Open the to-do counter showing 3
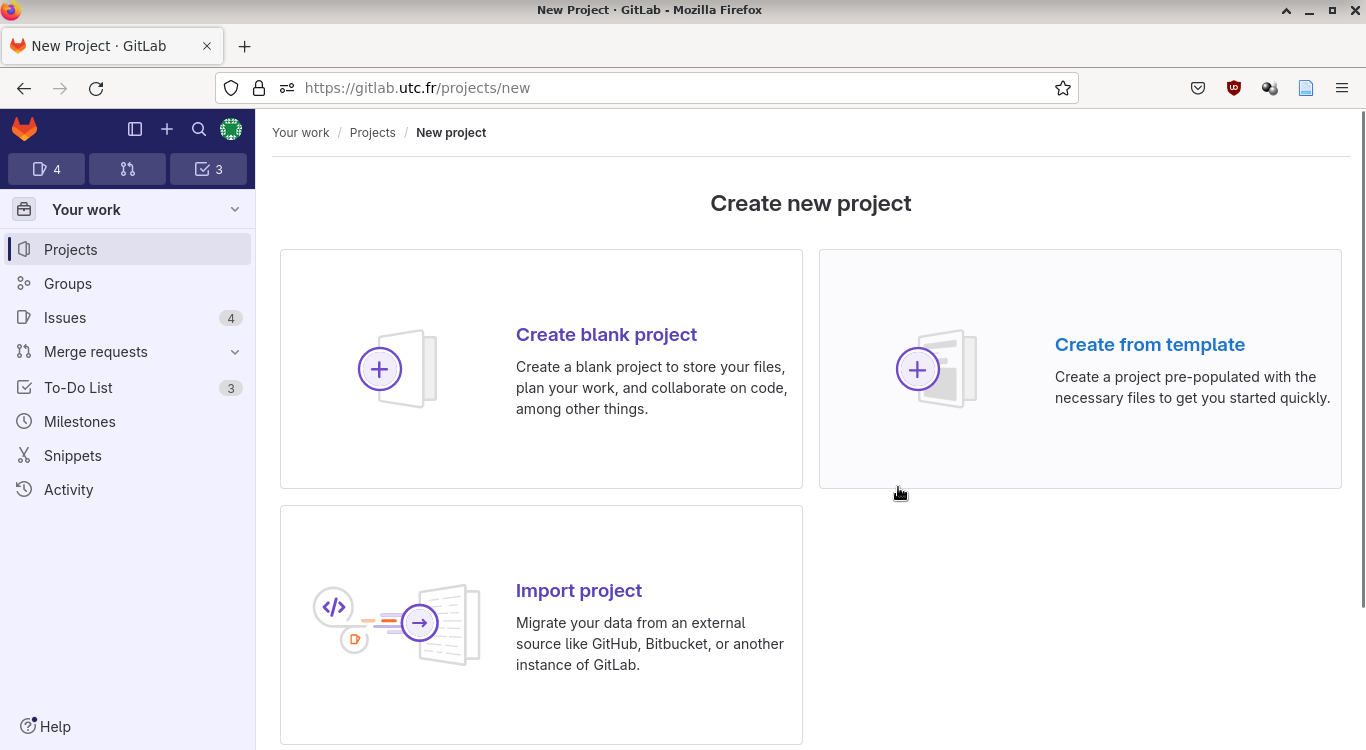The image size is (1366, 750). [x=208, y=169]
